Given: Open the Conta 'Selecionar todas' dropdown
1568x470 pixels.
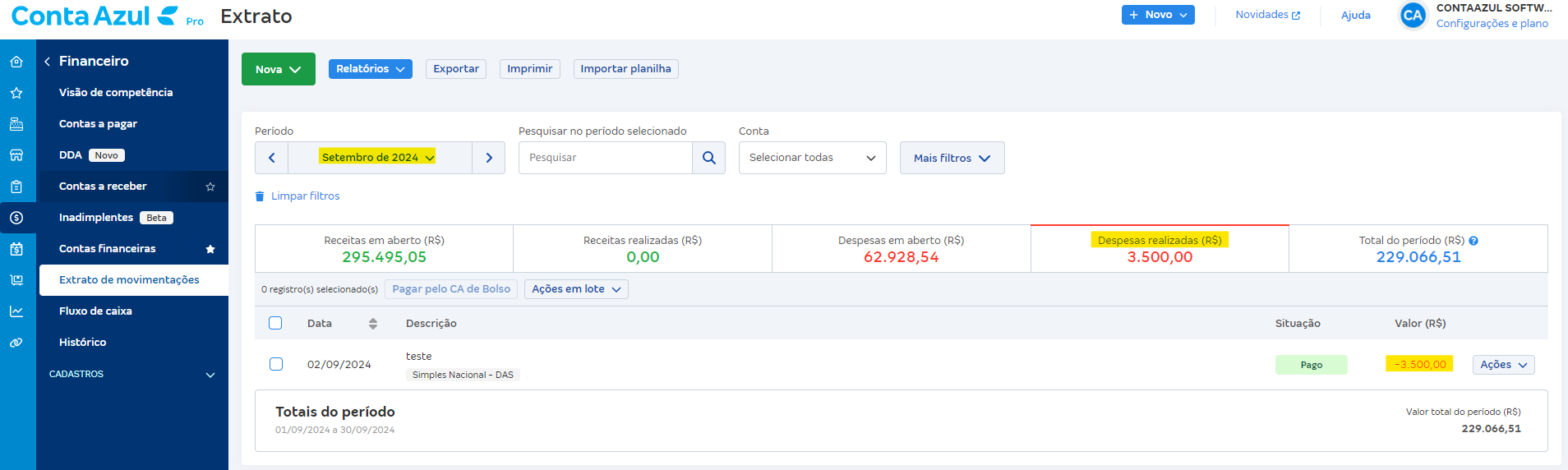Looking at the screenshot, I should tap(812, 158).
